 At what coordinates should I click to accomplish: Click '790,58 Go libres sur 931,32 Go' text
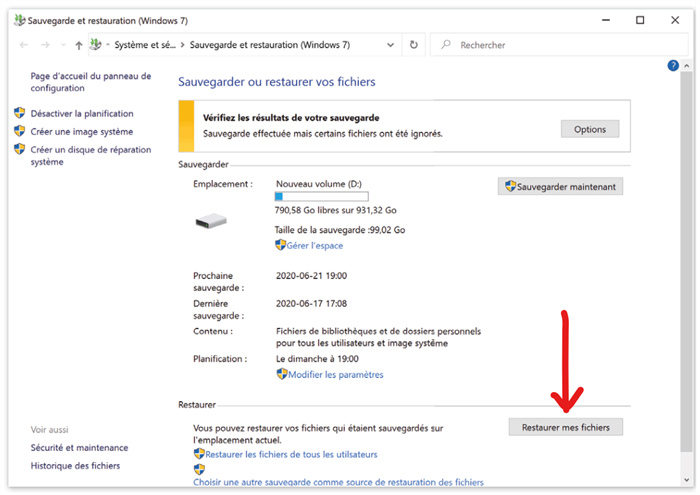tap(335, 210)
